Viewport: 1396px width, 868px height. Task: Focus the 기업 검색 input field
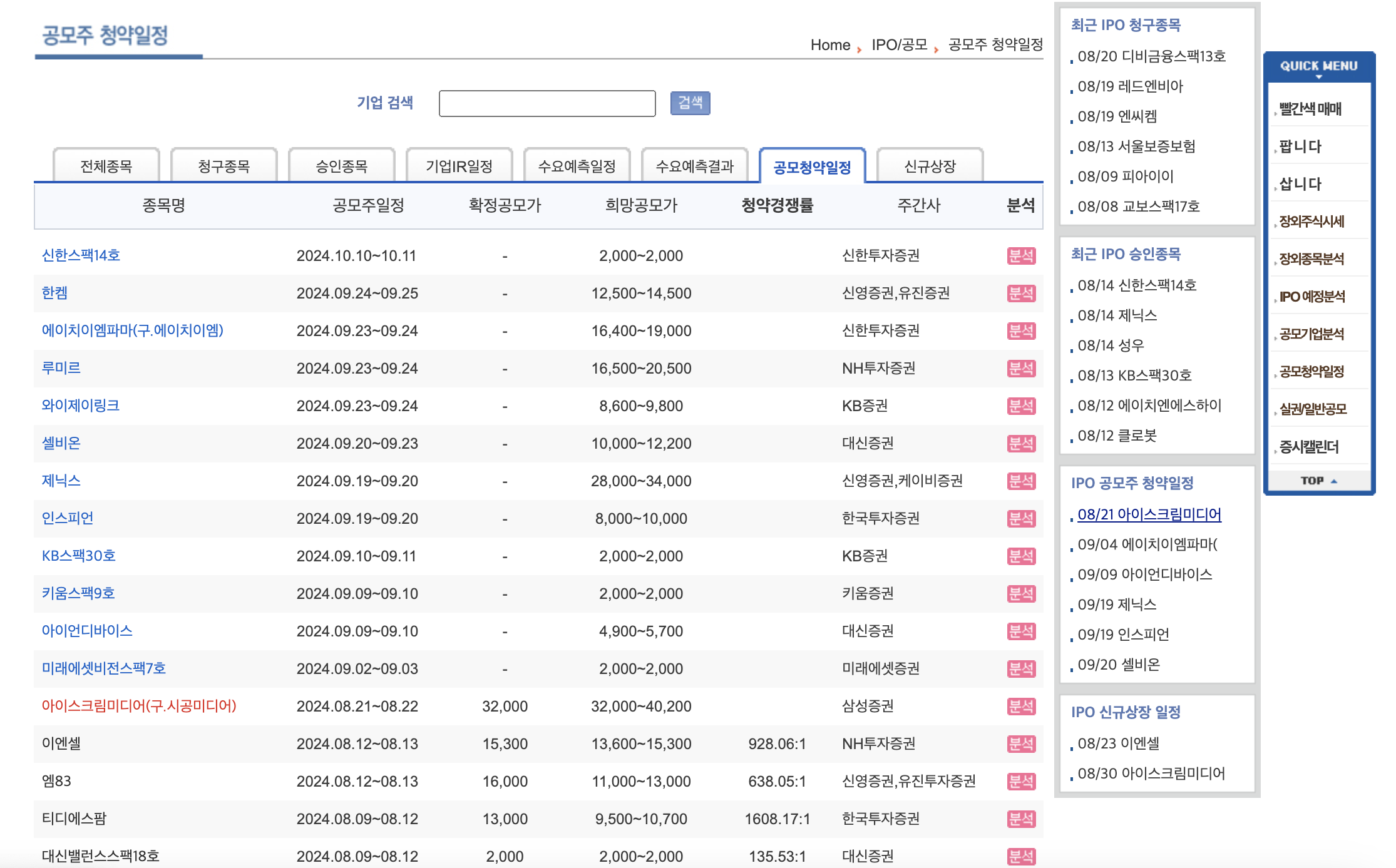pyautogui.click(x=547, y=103)
